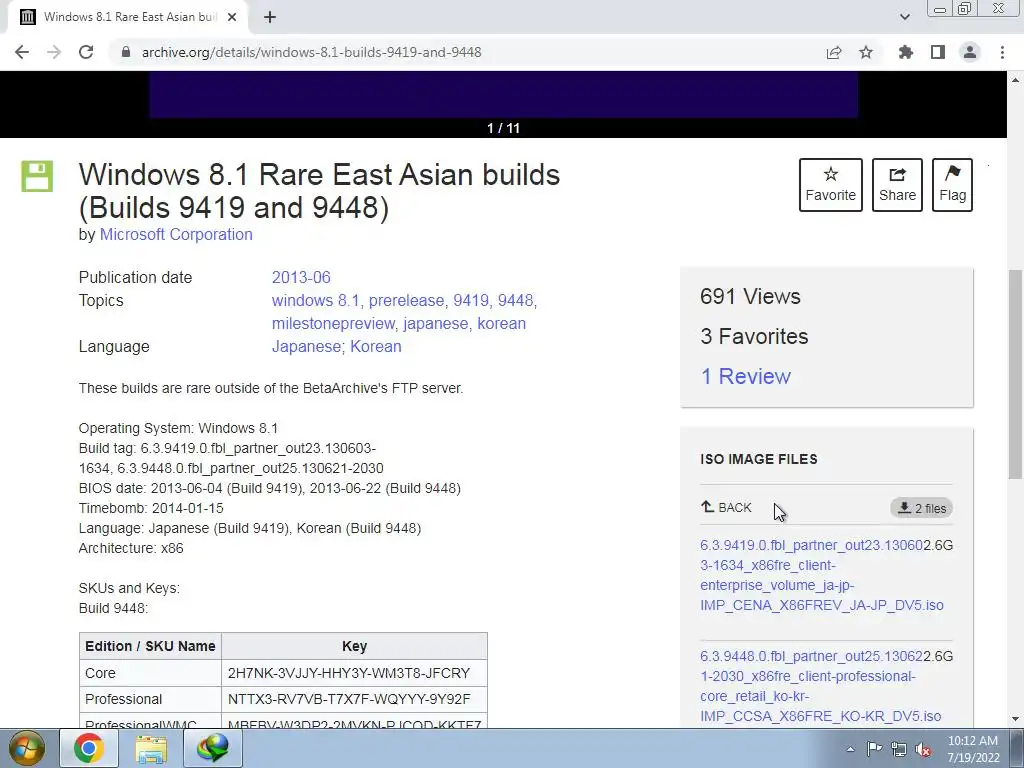Screen dimensions: 1024x768
Task: Click the Action Center flag tray icon
Action: pyautogui.click(x=874, y=749)
